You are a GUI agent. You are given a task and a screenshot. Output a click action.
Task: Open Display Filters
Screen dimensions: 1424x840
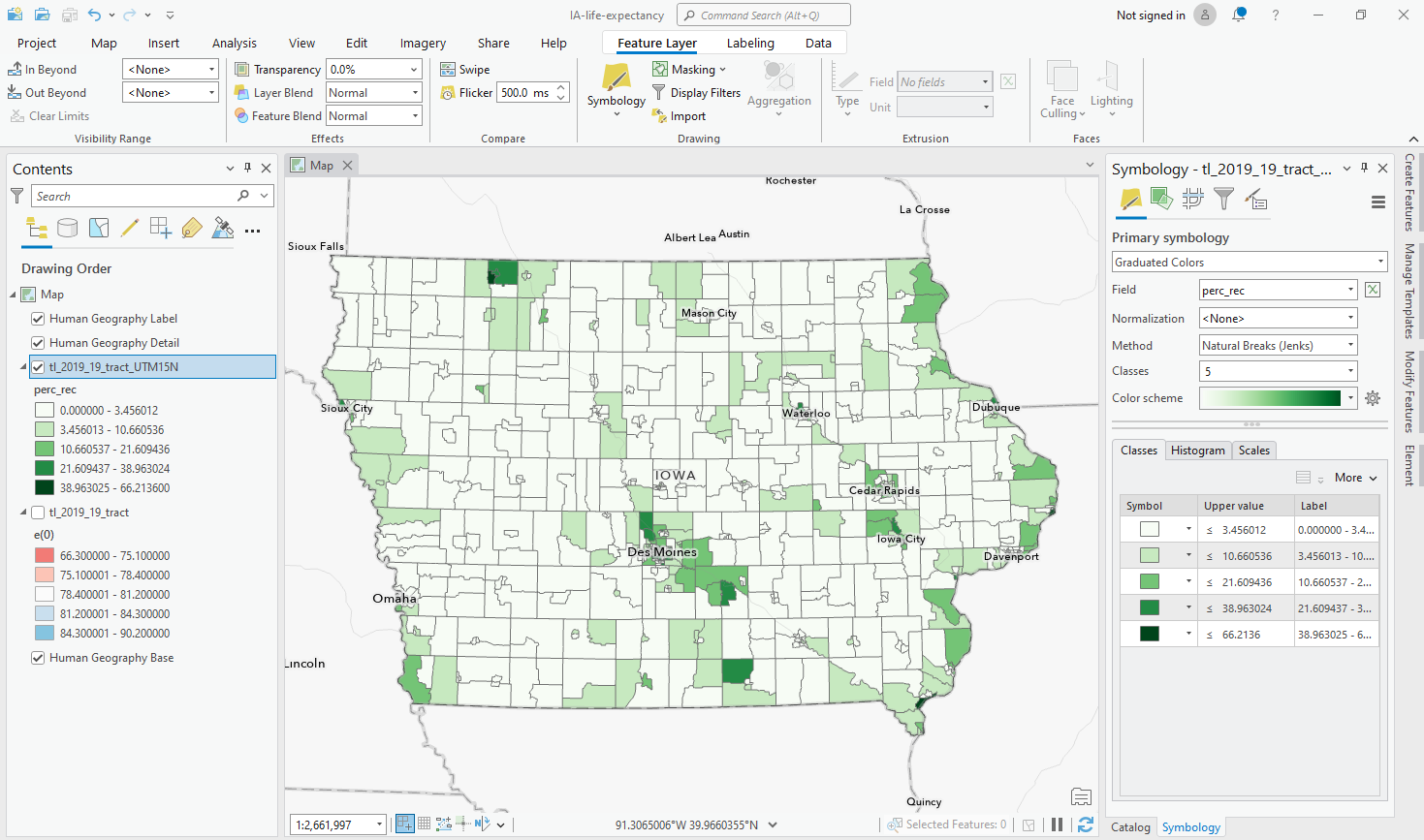(696, 93)
